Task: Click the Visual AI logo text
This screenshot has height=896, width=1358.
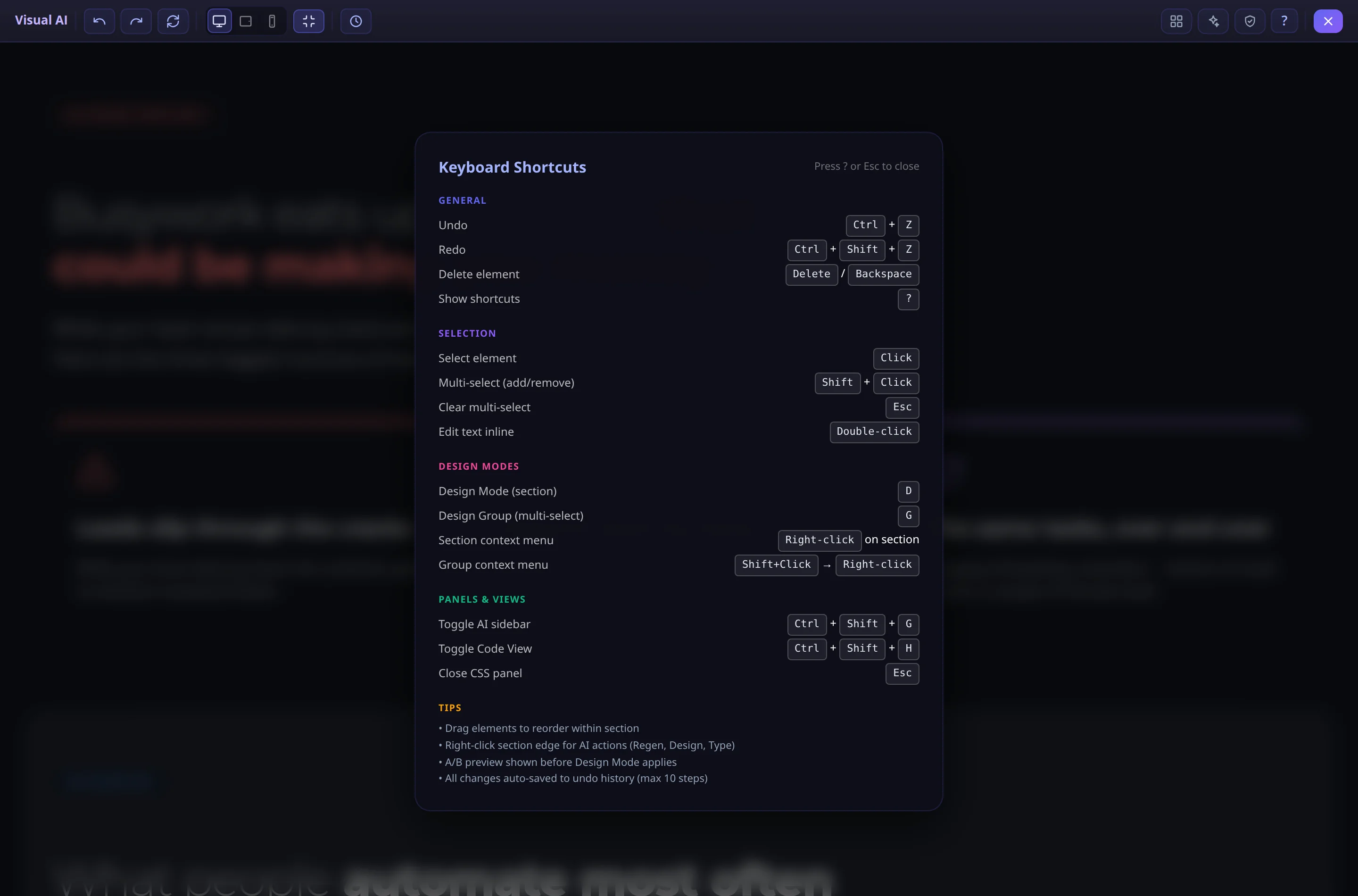Action: (x=41, y=21)
